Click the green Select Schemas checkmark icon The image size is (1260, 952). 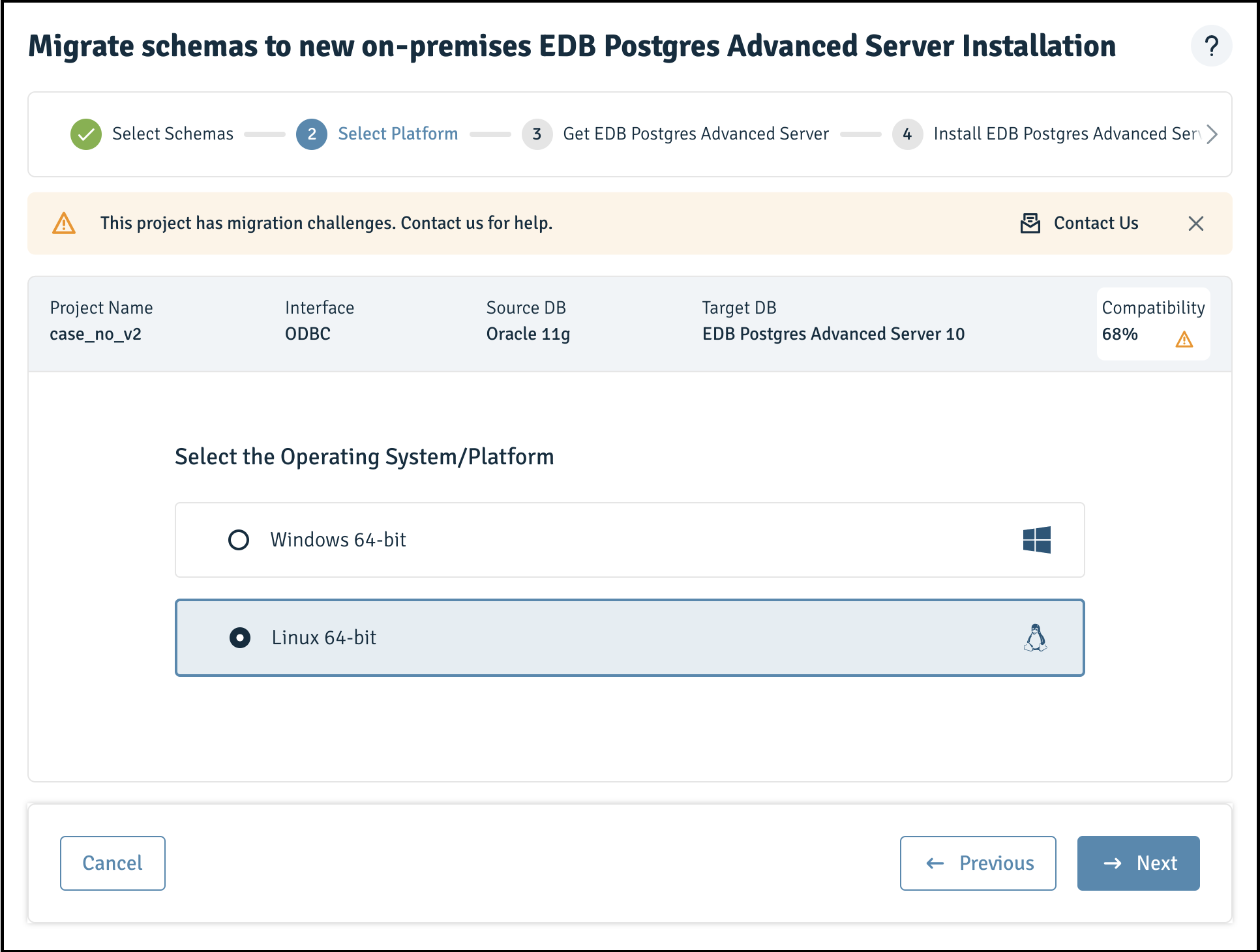click(86, 134)
